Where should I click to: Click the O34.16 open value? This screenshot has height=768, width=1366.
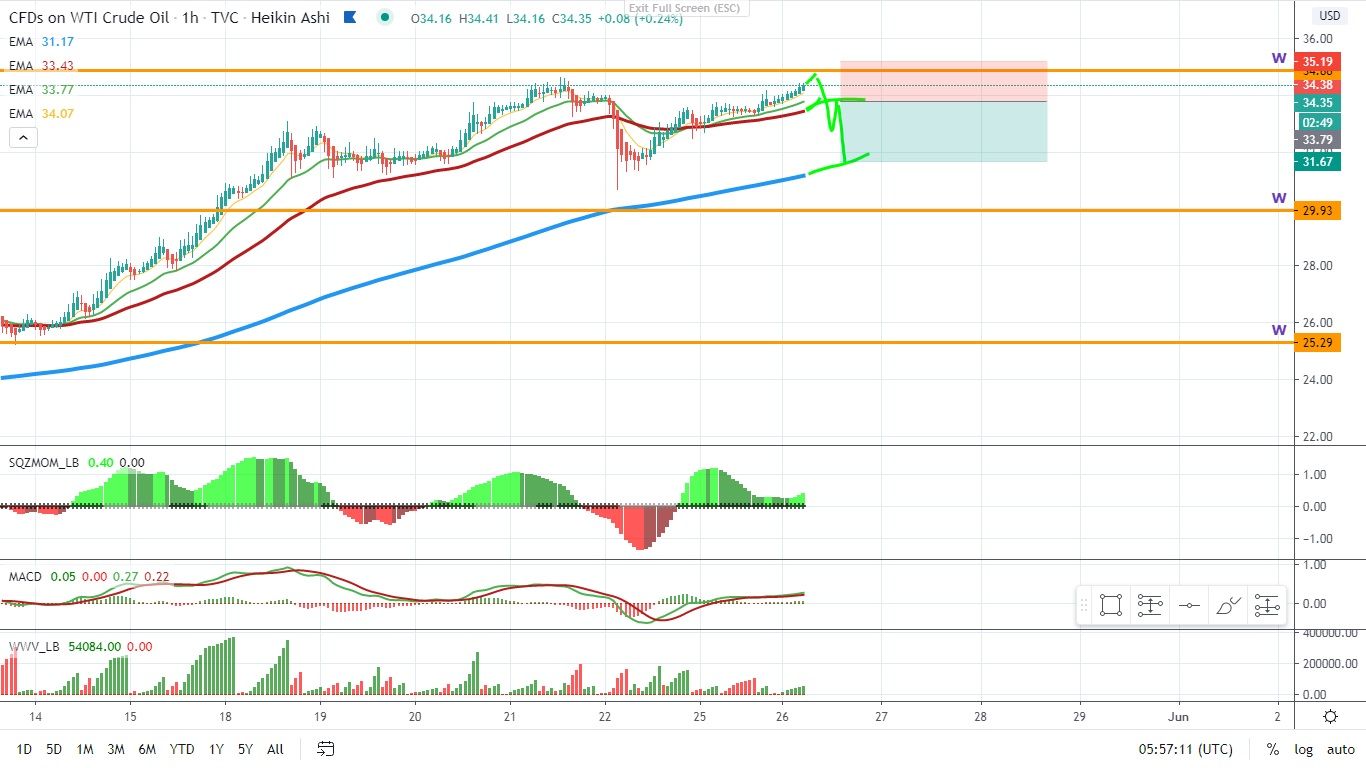[431, 18]
